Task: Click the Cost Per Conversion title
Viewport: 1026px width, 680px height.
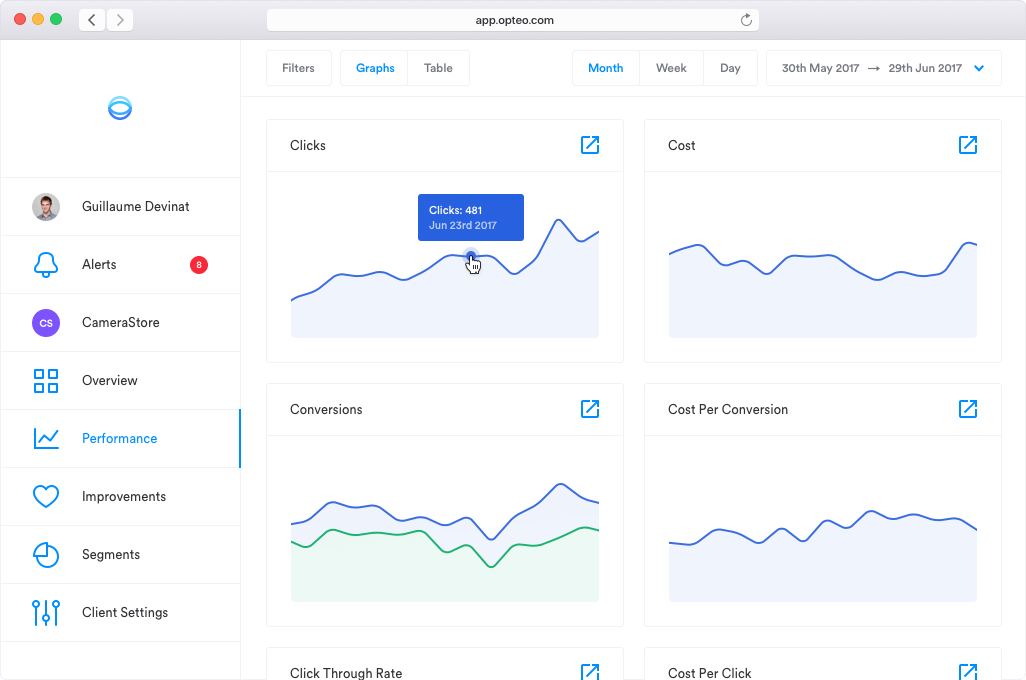Action: [x=728, y=409]
